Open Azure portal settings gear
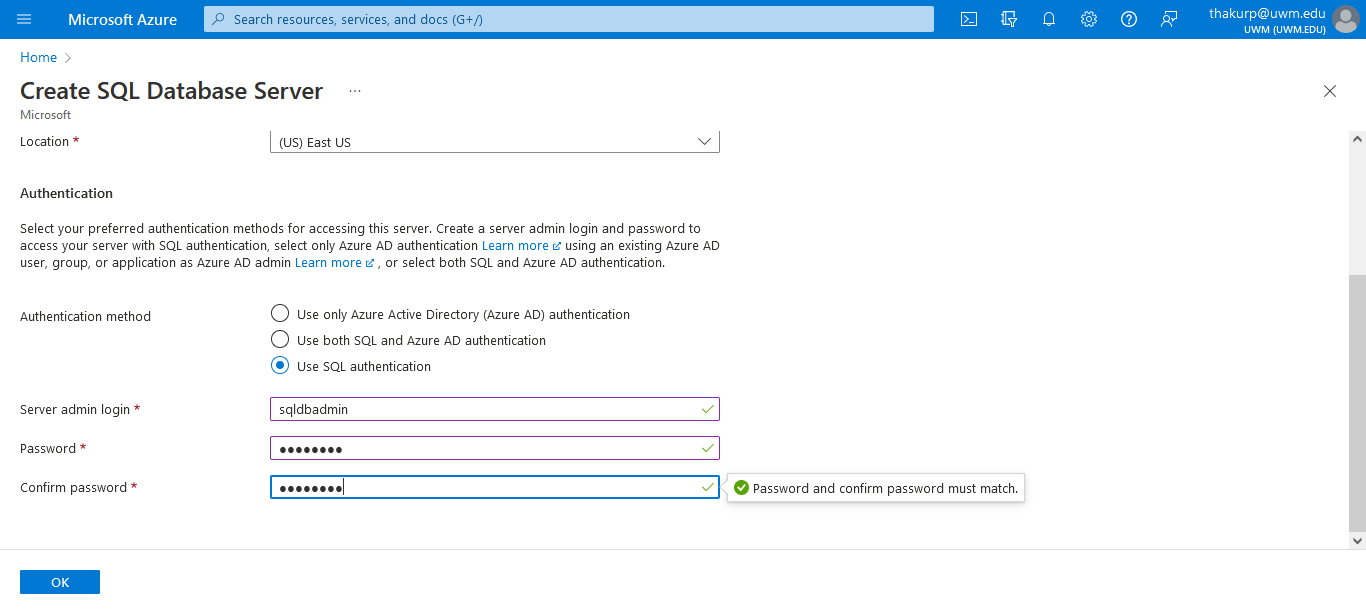 (x=1089, y=18)
